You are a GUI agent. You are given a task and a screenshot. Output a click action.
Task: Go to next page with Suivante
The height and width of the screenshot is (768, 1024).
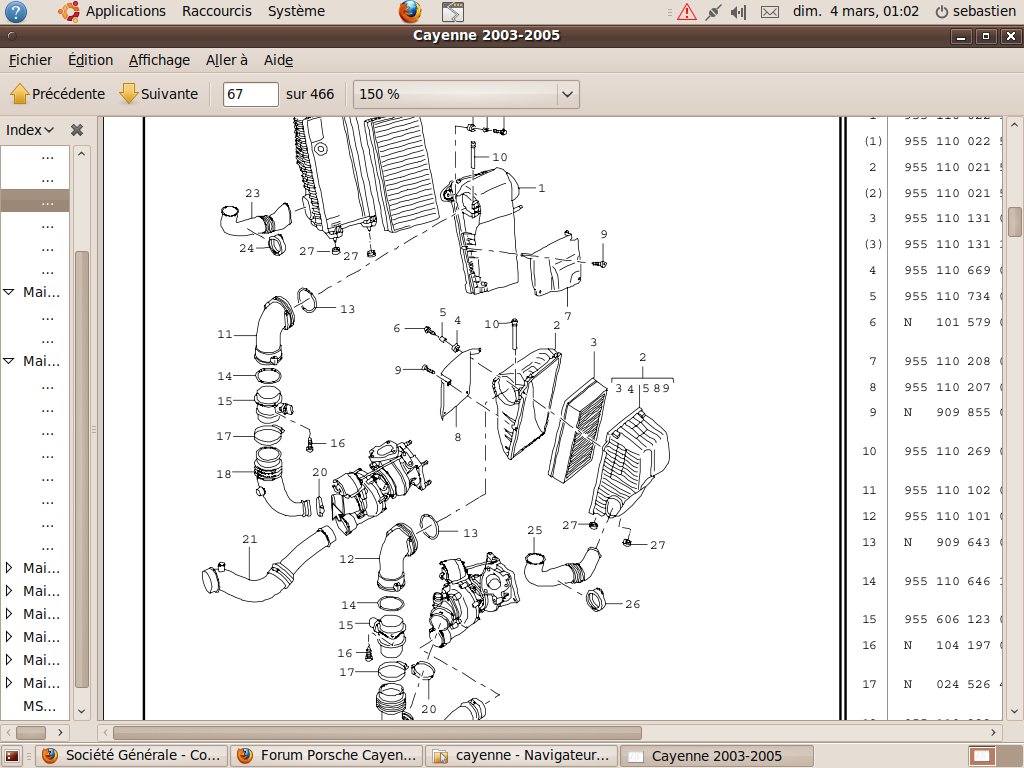159,94
